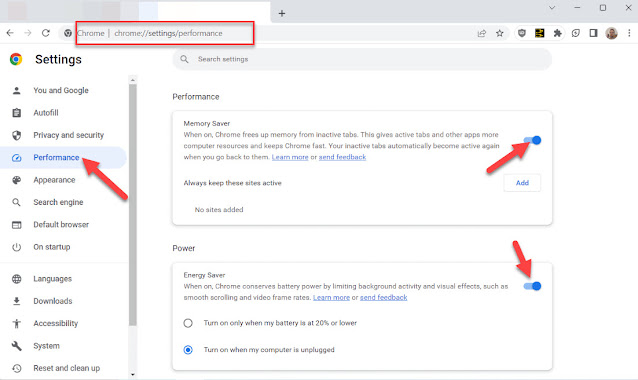Click the share page icon
The image size is (638, 380).
pyautogui.click(x=482, y=33)
